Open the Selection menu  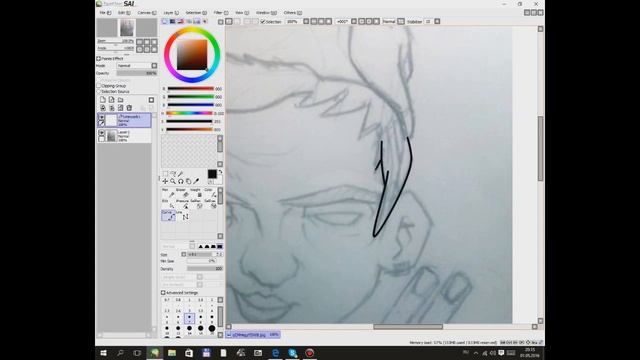tap(196, 13)
